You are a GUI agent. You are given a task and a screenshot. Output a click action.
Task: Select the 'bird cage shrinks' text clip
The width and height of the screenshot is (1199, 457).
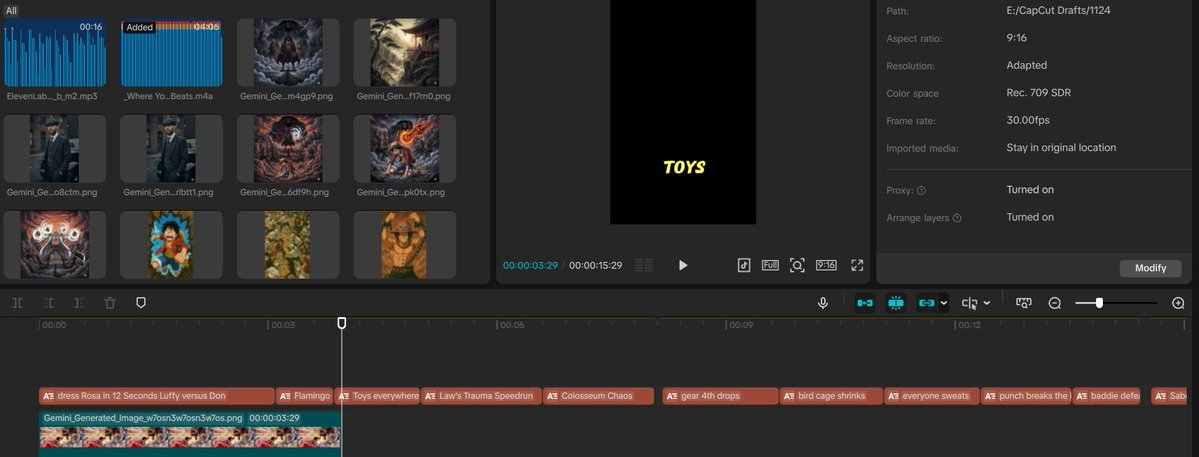(x=831, y=396)
